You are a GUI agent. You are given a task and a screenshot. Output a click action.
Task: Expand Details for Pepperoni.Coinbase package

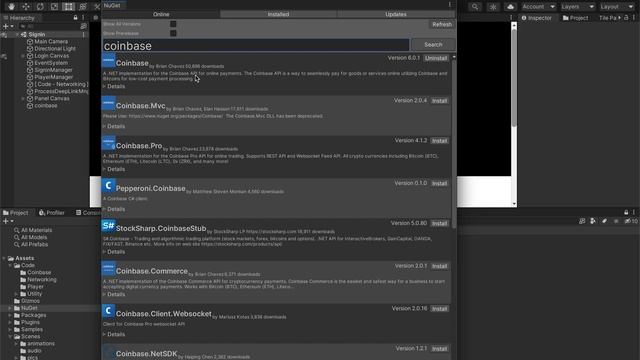coord(114,209)
